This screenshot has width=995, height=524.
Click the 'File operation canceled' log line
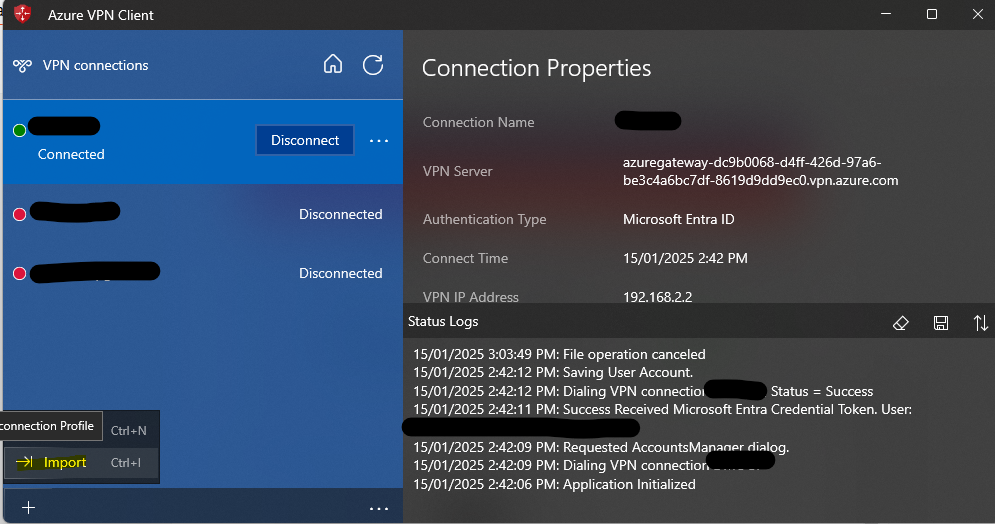(559, 354)
